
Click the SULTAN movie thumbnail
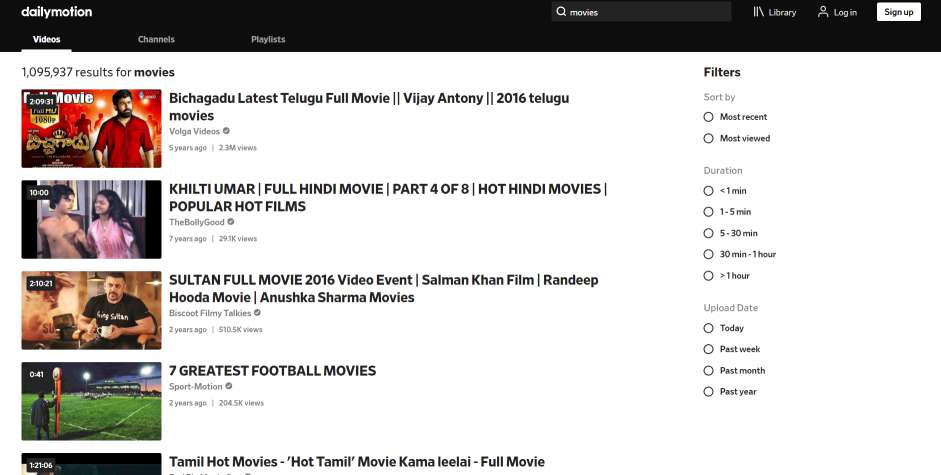(x=91, y=310)
